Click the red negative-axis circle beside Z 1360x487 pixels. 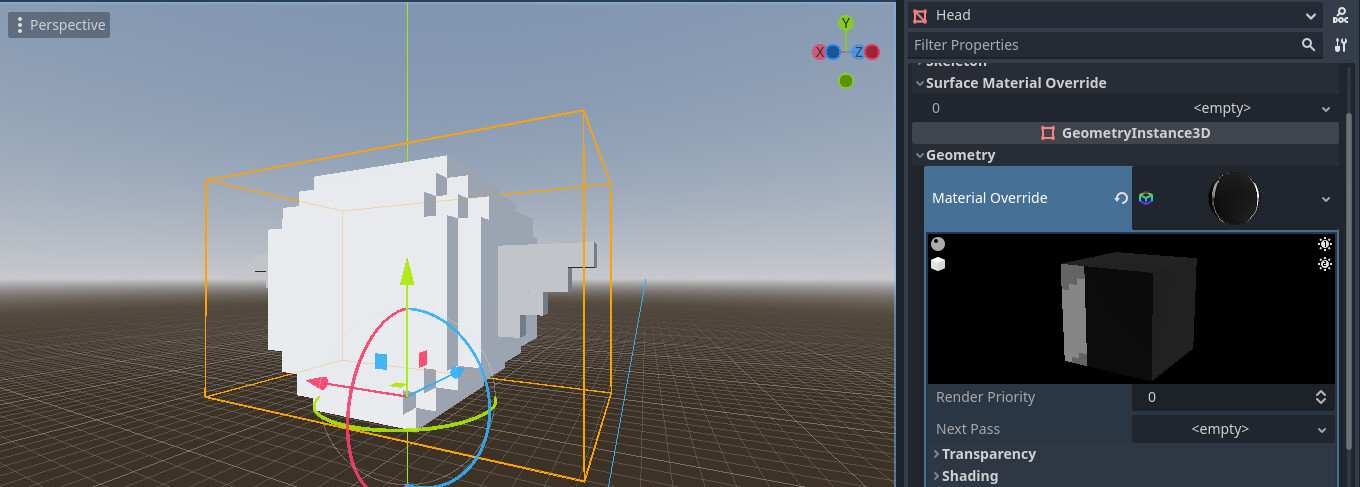coord(872,52)
